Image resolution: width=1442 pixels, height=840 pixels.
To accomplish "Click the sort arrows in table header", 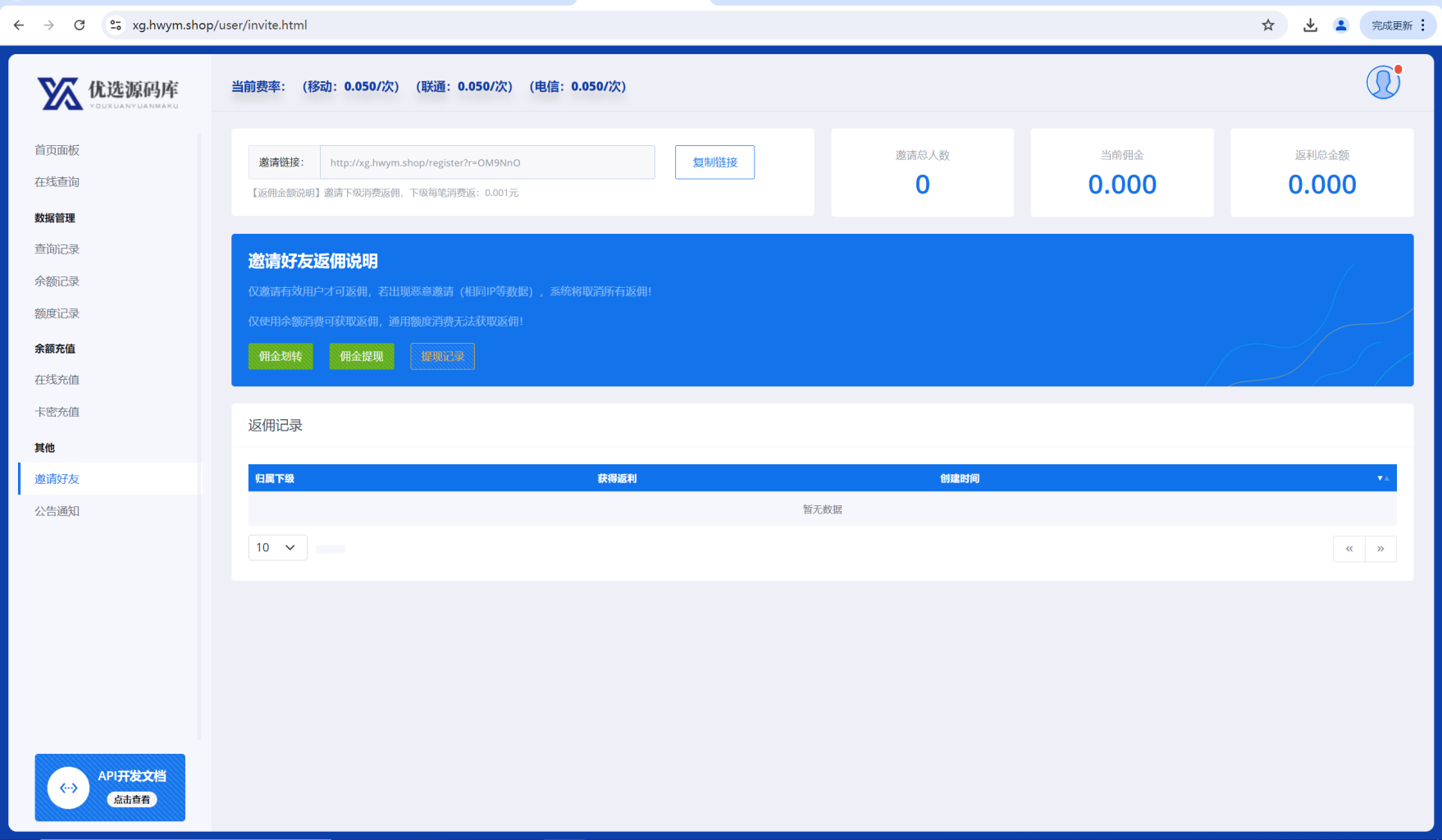I will [x=1382, y=478].
